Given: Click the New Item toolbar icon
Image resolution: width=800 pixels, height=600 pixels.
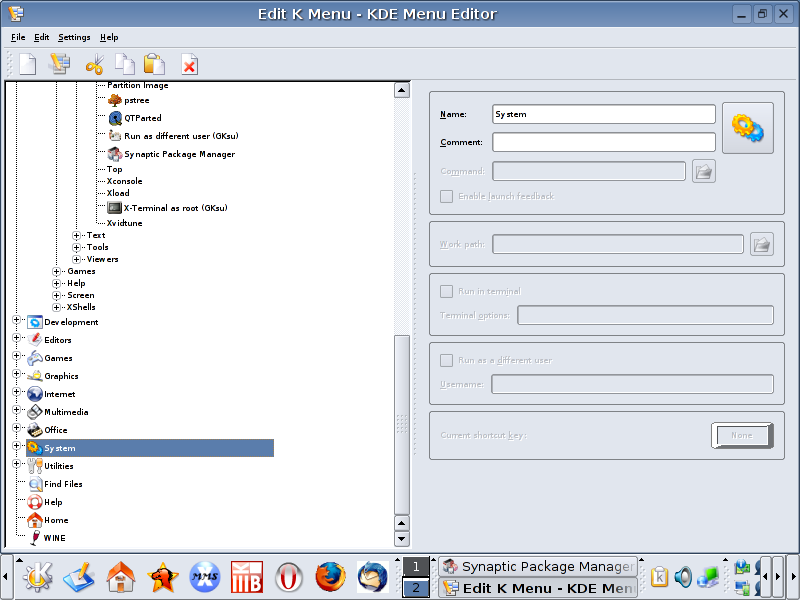Looking at the screenshot, I should (x=28, y=65).
